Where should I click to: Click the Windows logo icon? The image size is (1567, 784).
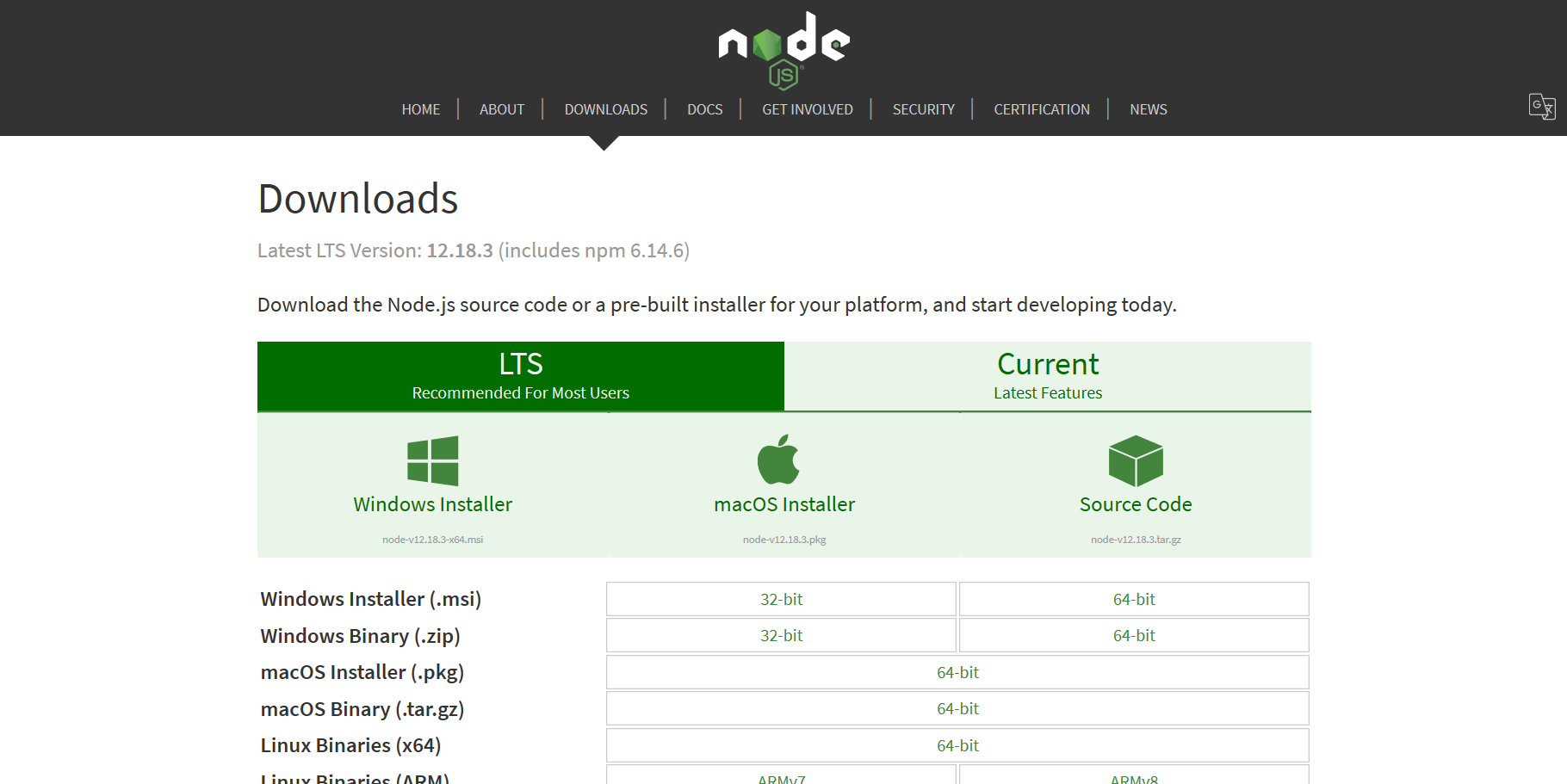[433, 461]
